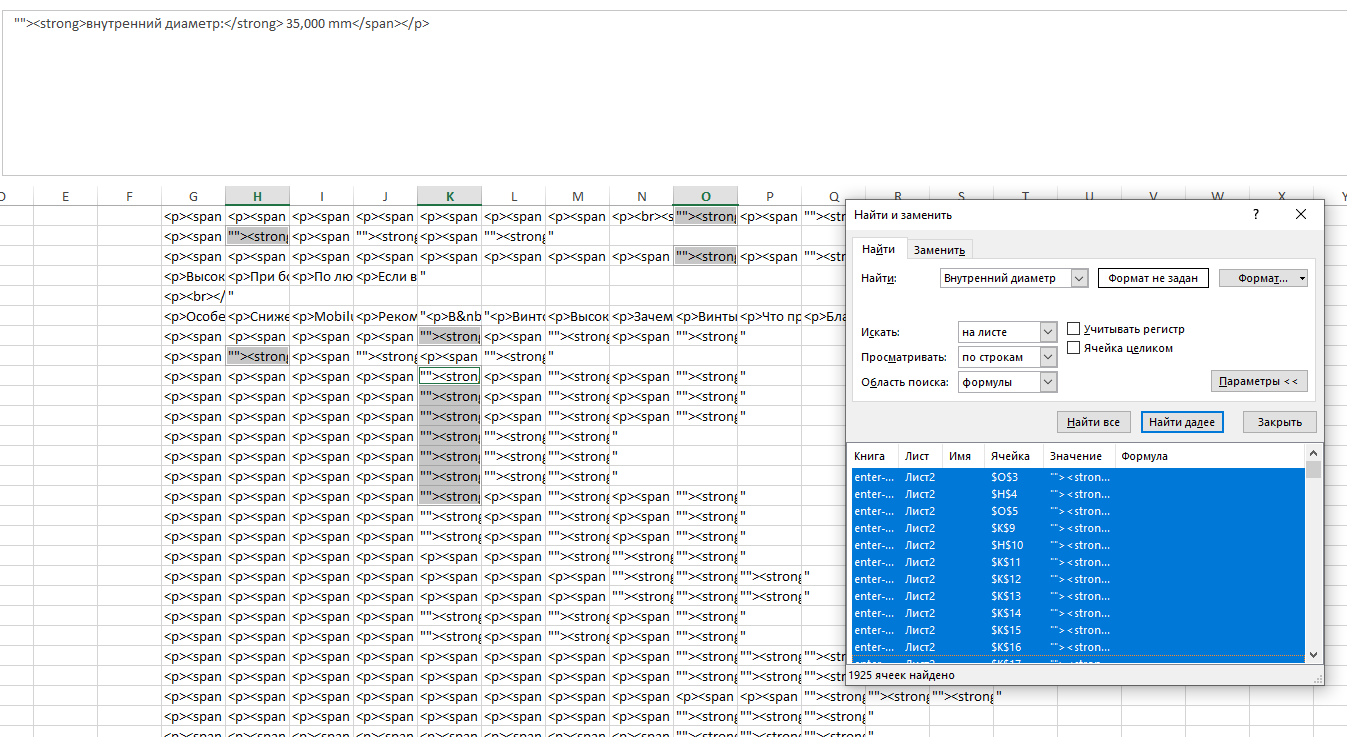Click cell <p>При бо in column H
Viewport: 1347px width, 737px height.
[257, 276]
